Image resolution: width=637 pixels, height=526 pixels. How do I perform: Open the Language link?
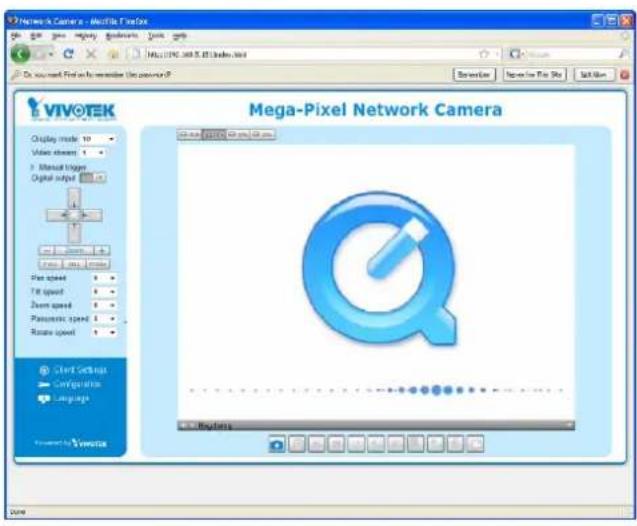click(x=71, y=399)
